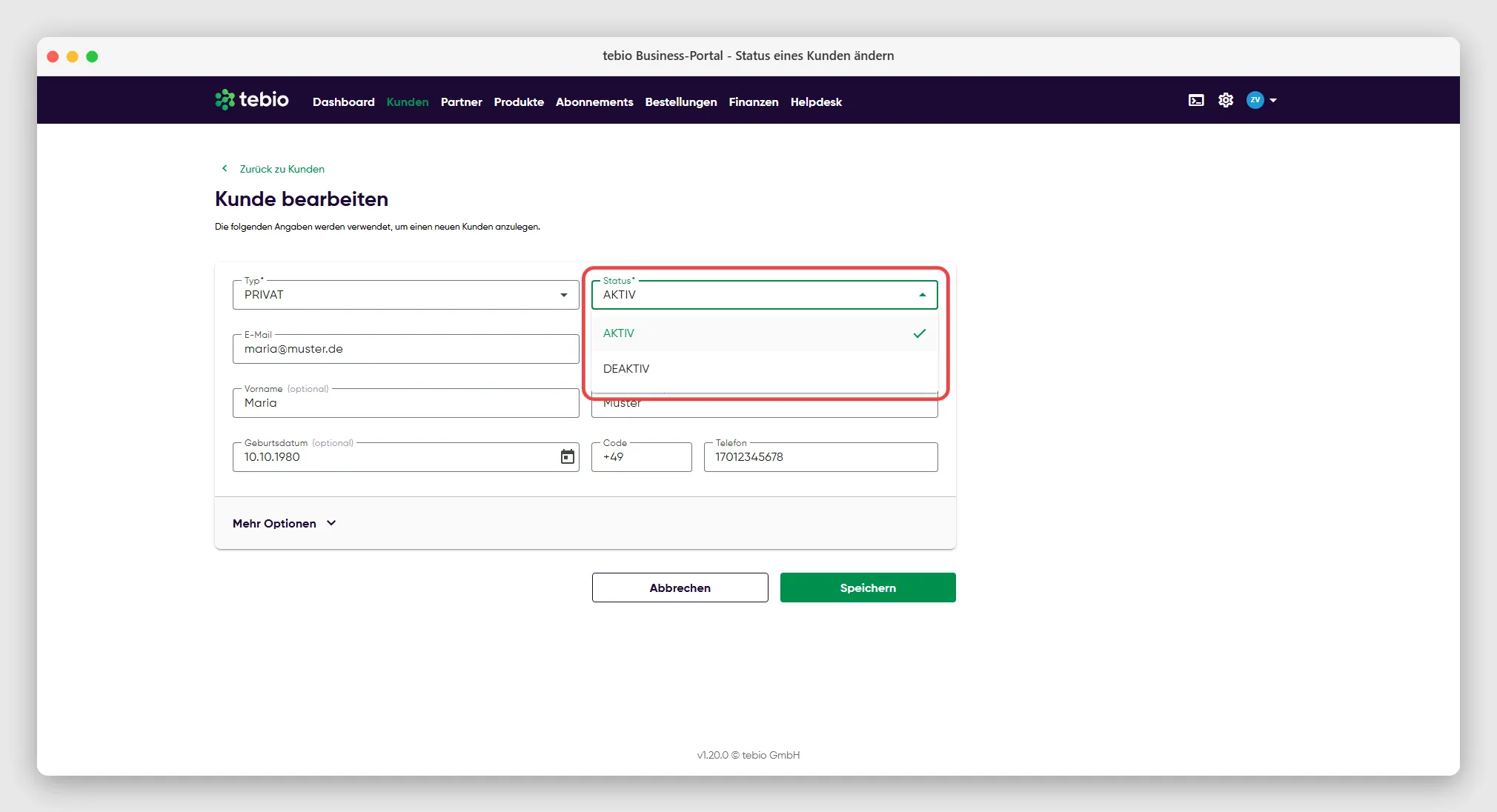
Task: Open the Typ dropdown
Action: 406,295
